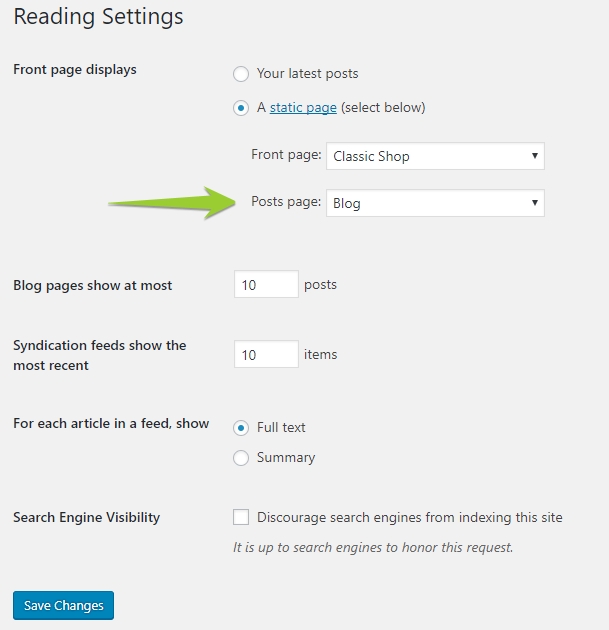Click the 'Posts page:' field label
This screenshot has height=630, width=609.
coord(286,202)
